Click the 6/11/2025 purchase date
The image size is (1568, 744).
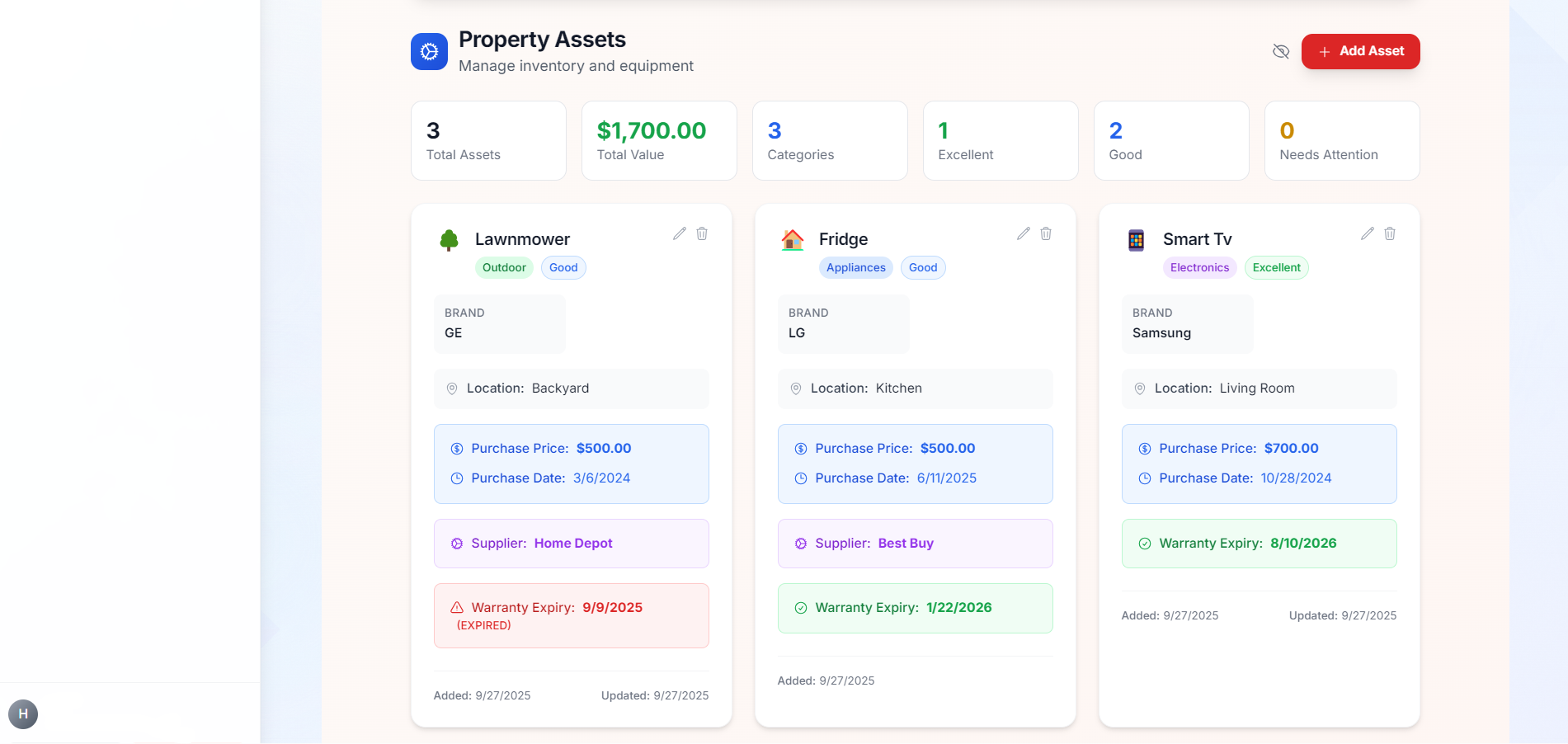tap(947, 478)
